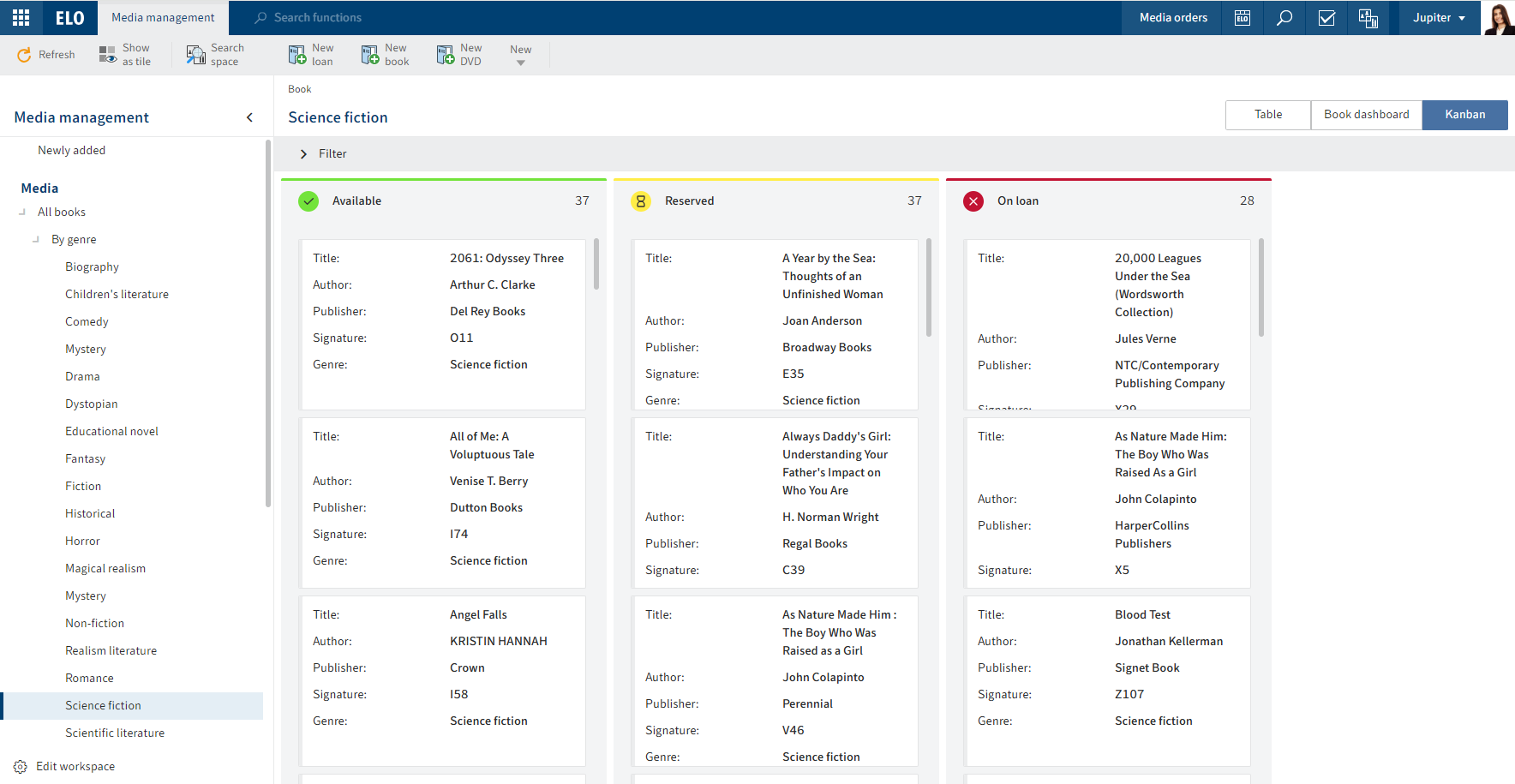Create a New DVD
The height and width of the screenshot is (784, 1515).
[460, 55]
